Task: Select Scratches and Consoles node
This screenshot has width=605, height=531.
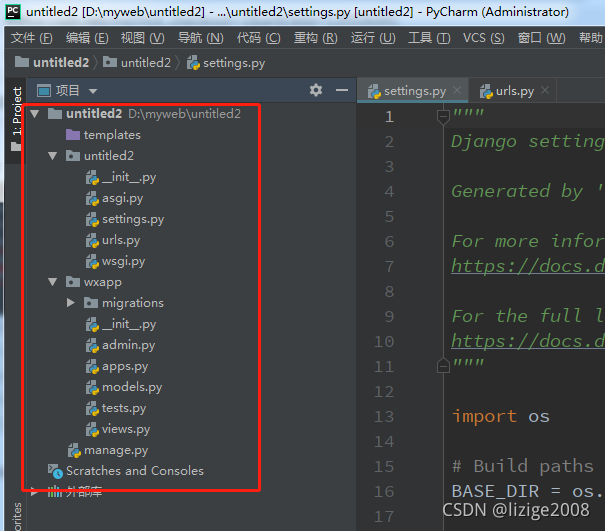Action: tap(135, 471)
